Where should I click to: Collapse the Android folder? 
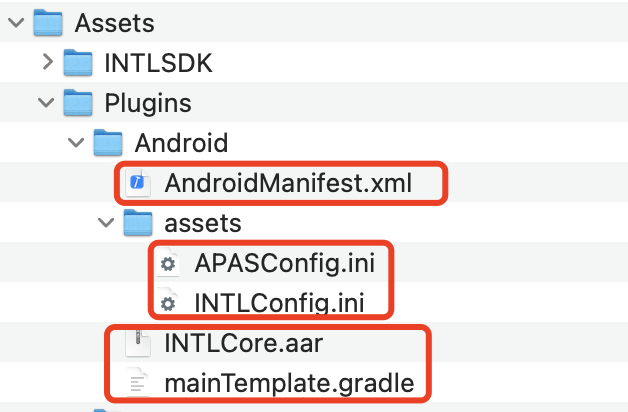75,143
